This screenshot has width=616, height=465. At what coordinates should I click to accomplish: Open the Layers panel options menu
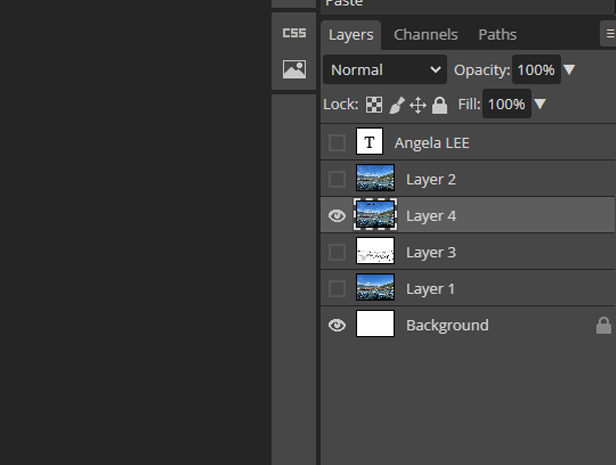pos(609,34)
